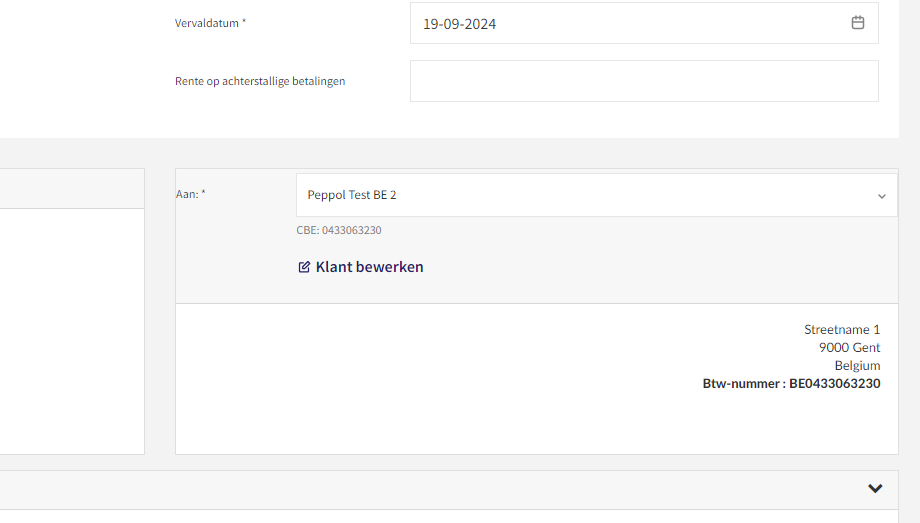Click the CBE: 0433063230 text
The image size is (920, 523).
click(x=339, y=230)
